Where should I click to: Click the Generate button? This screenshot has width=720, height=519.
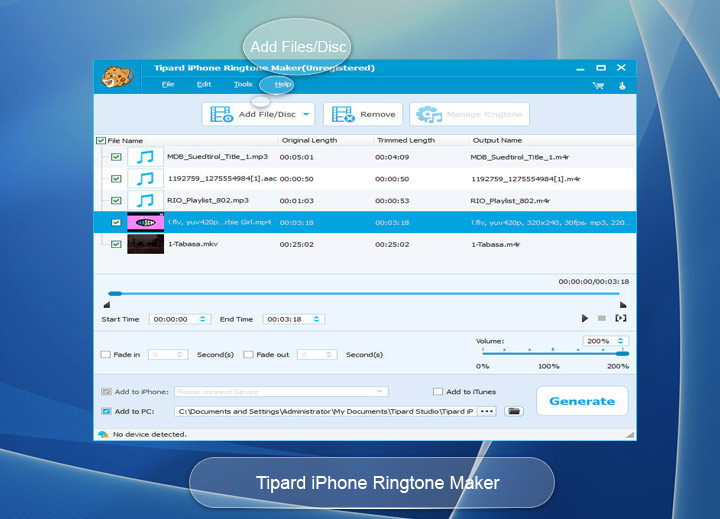click(582, 401)
